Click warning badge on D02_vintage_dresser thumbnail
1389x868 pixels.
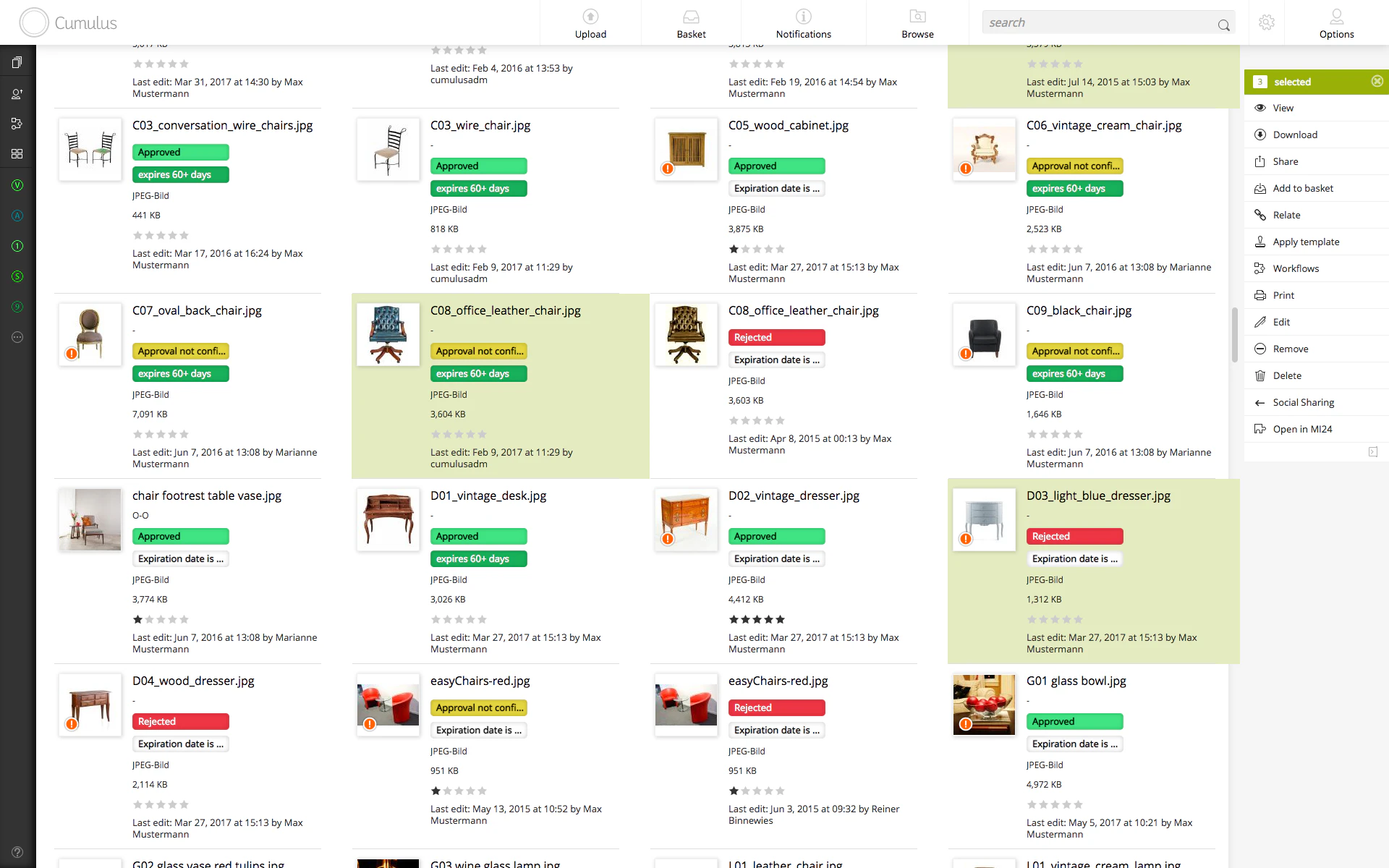(668, 539)
